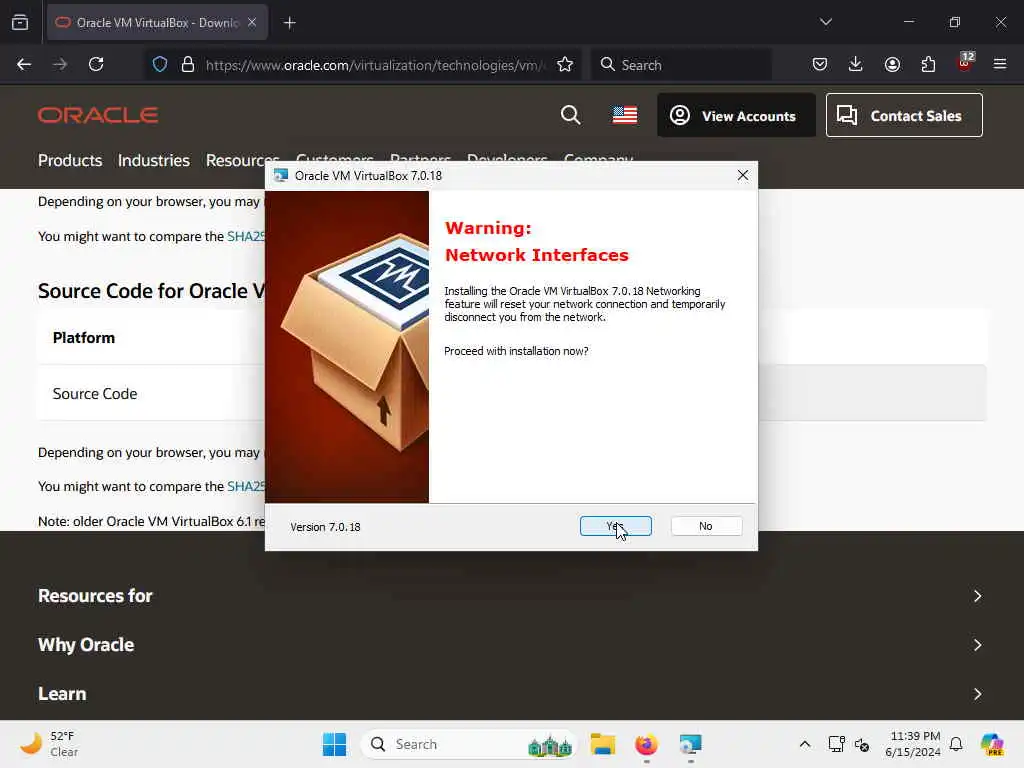Open the Products menu
Image resolution: width=1024 pixels, height=768 pixels.
coord(70,161)
